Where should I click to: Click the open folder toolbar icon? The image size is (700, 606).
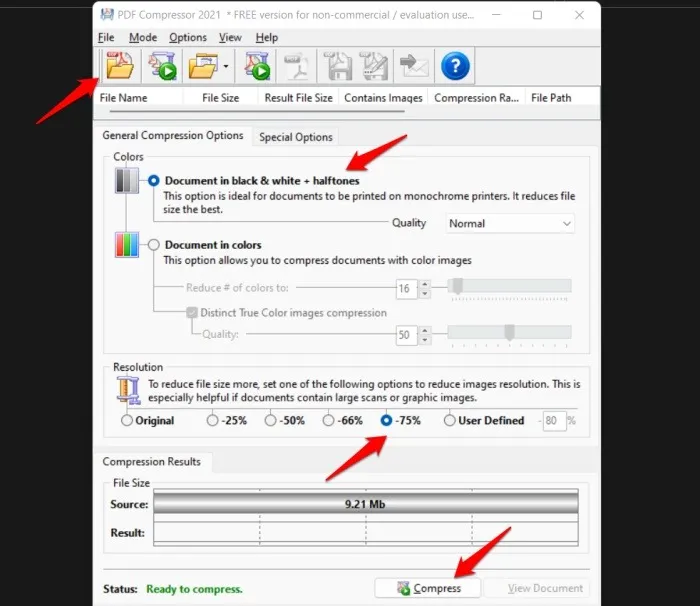pyautogui.click(x=203, y=66)
